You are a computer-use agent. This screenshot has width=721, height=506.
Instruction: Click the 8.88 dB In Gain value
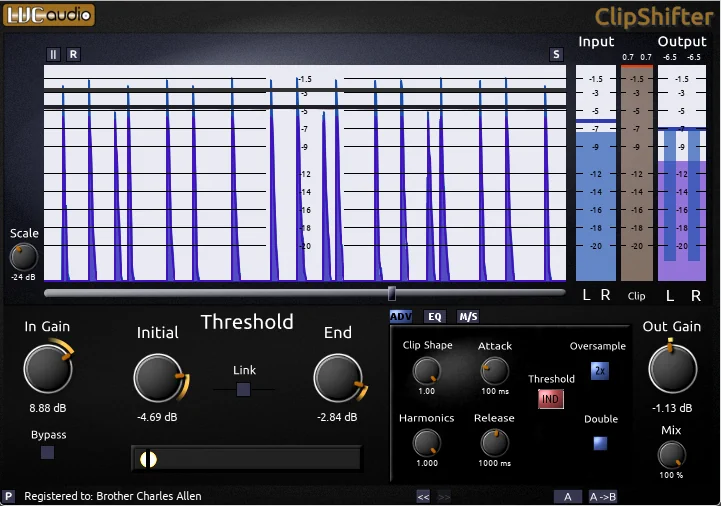[48, 408]
